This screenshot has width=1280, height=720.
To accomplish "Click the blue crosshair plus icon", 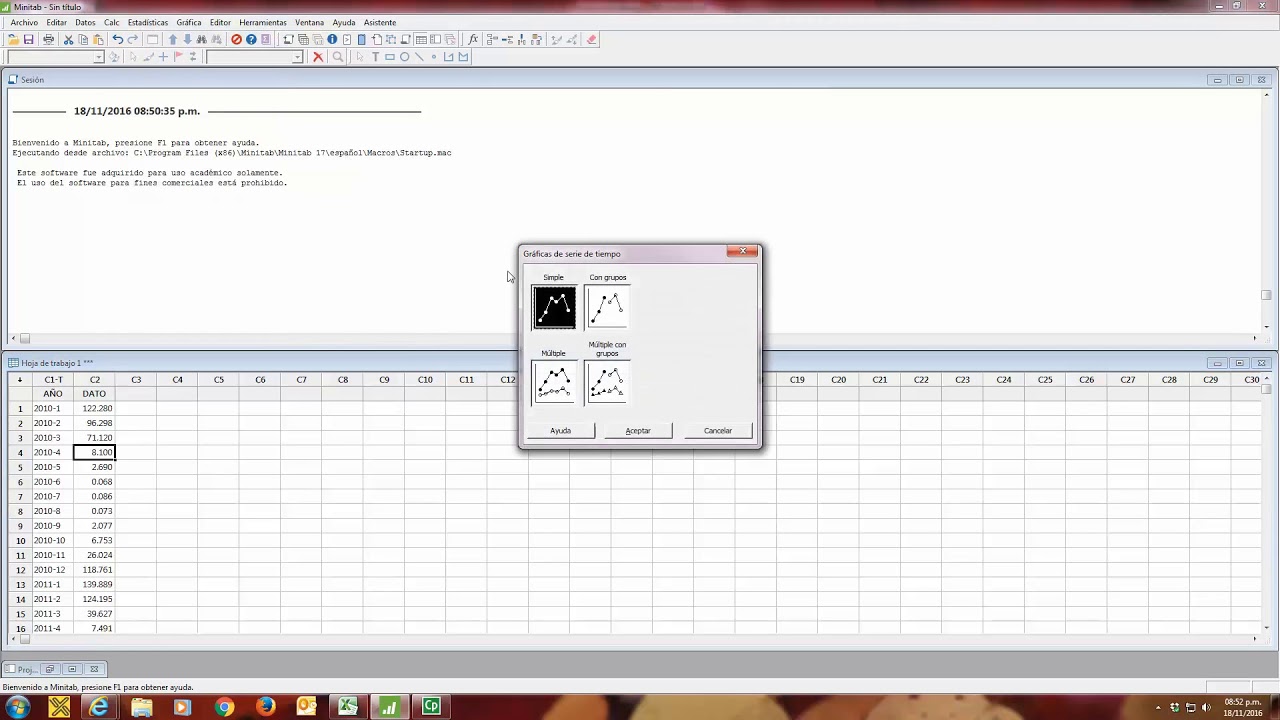I will pos(163,57).
